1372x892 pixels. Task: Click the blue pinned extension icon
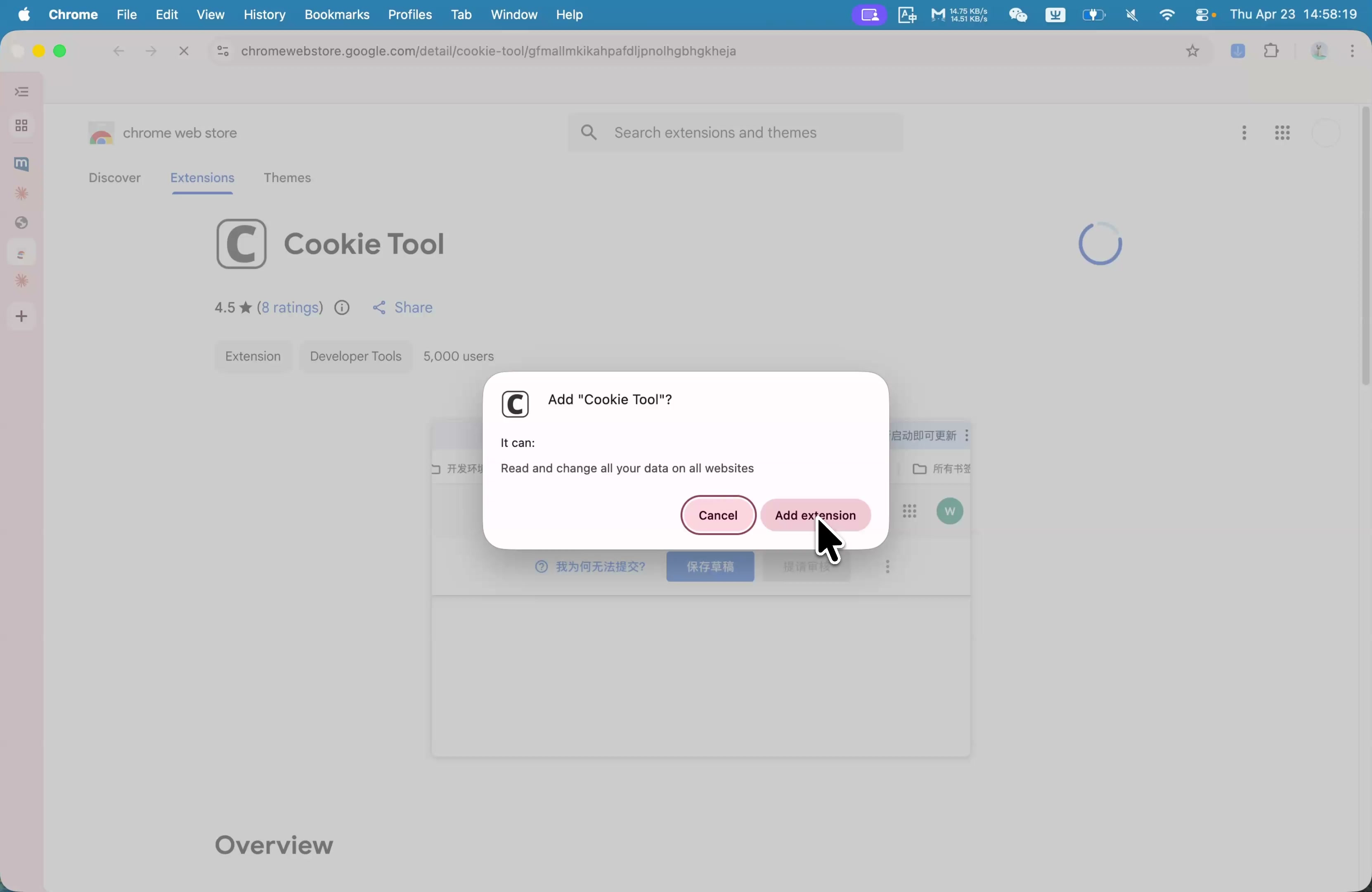(1237, 52)
